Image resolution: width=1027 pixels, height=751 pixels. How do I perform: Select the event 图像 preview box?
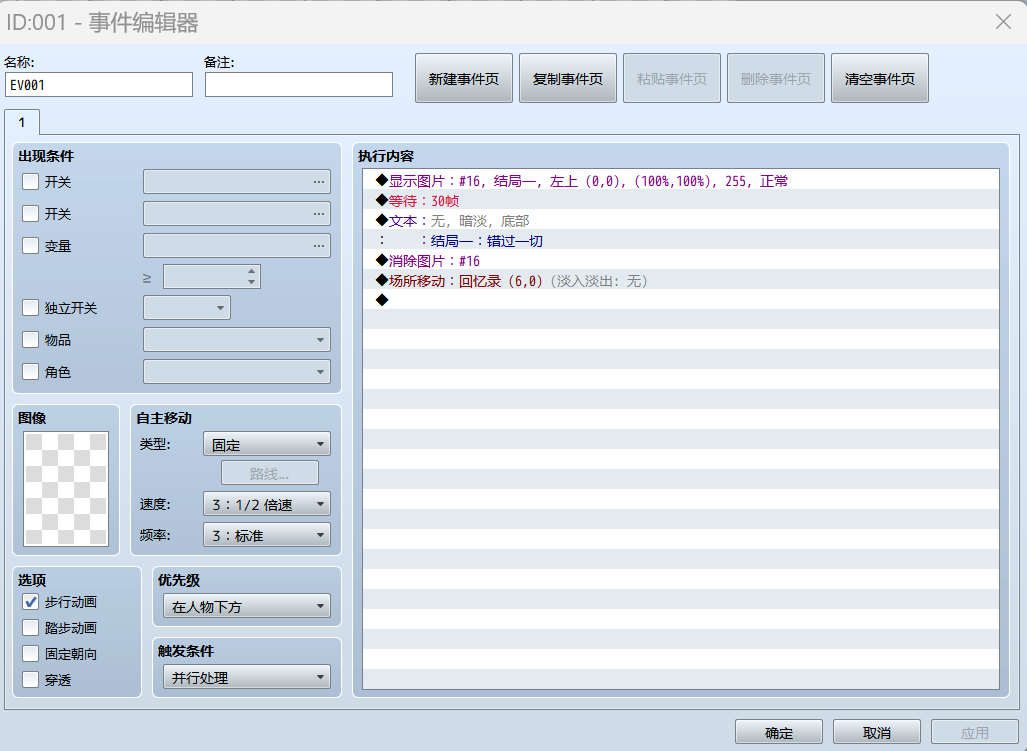66,488
